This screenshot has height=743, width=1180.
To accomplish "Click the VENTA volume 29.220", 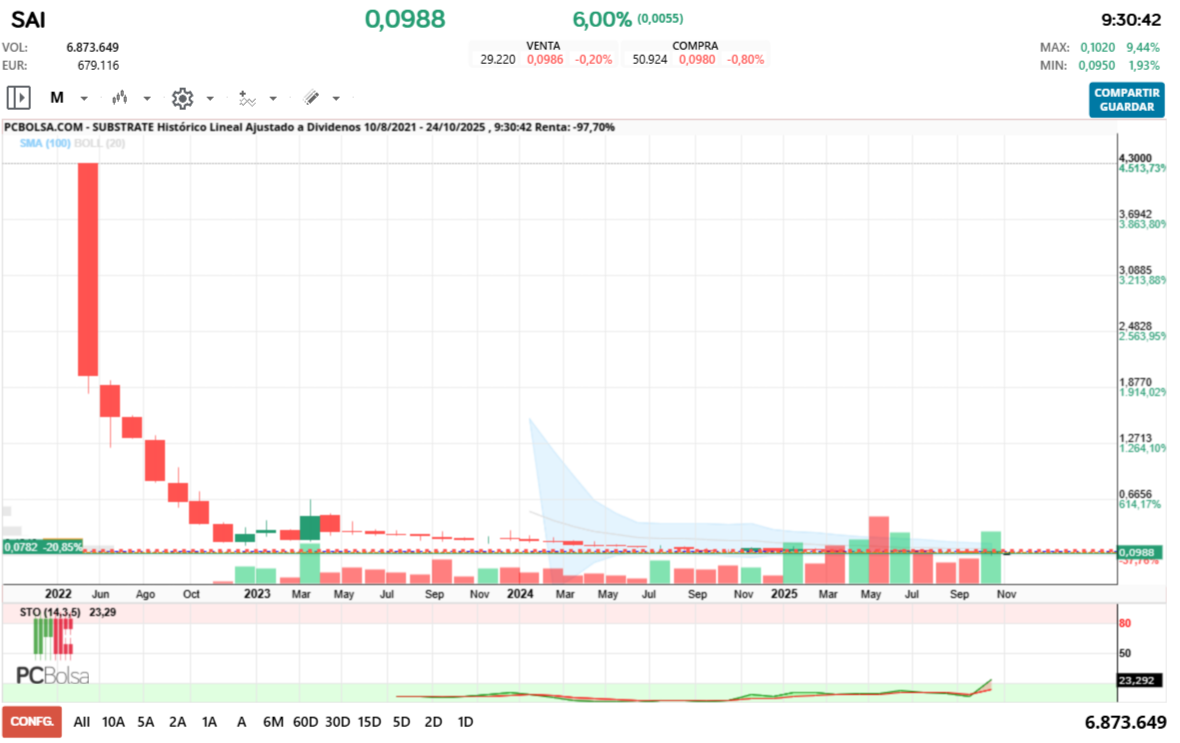I will [x=497, y=59].
